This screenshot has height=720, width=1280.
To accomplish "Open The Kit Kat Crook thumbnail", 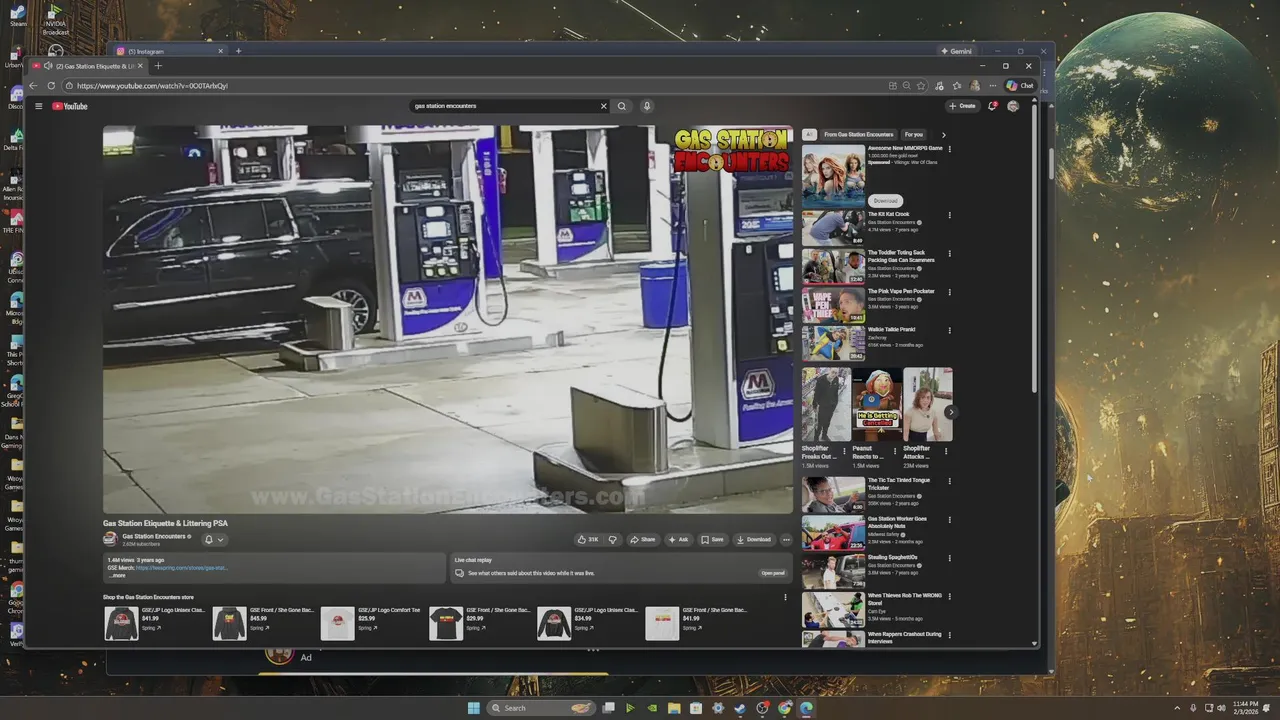I will [x=833, y=228].
